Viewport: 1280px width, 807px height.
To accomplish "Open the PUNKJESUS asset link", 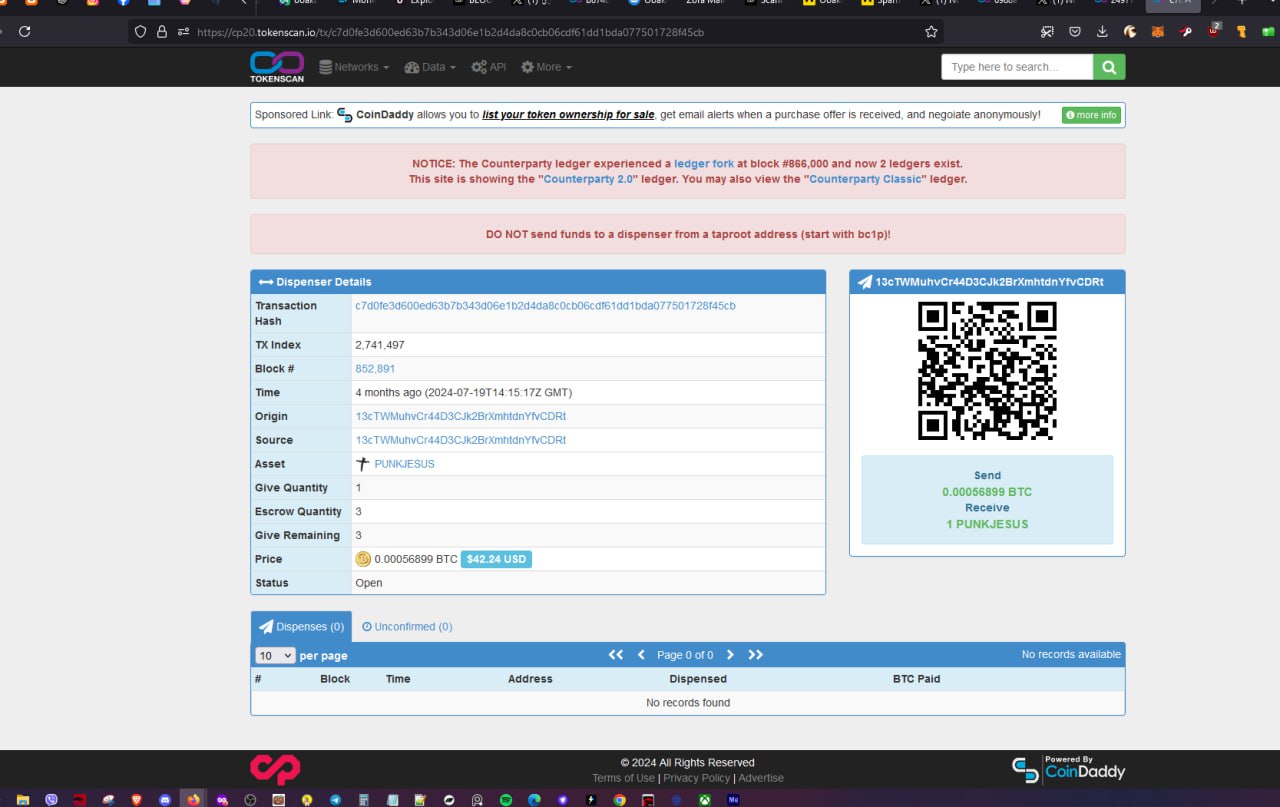I will tap(404, 464).
